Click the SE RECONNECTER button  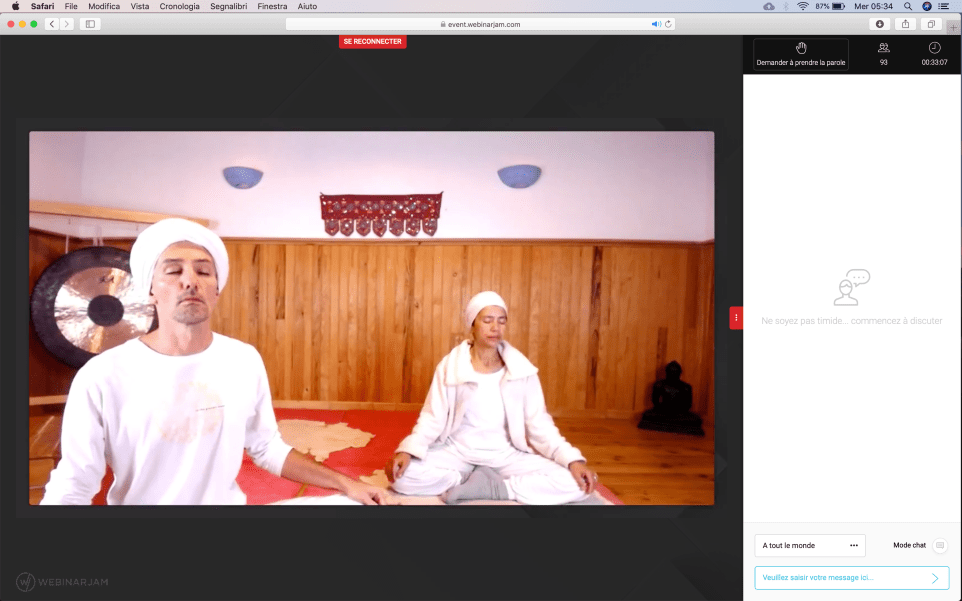coord(372,42)
